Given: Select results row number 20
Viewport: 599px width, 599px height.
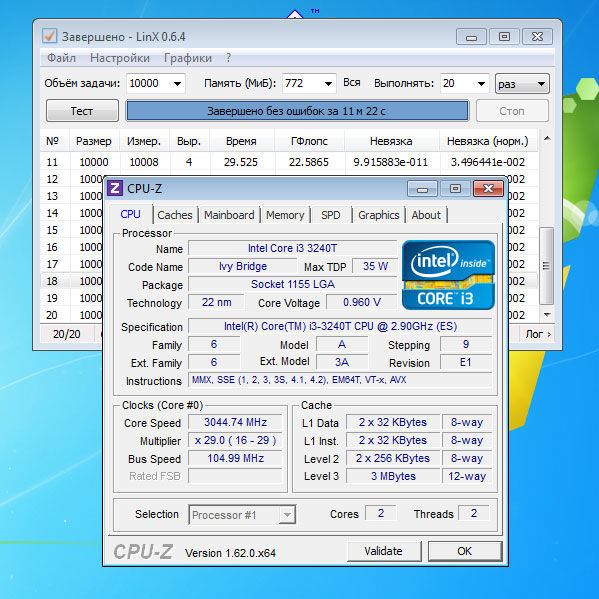Looking at the screenshot, I should point(71,315).
